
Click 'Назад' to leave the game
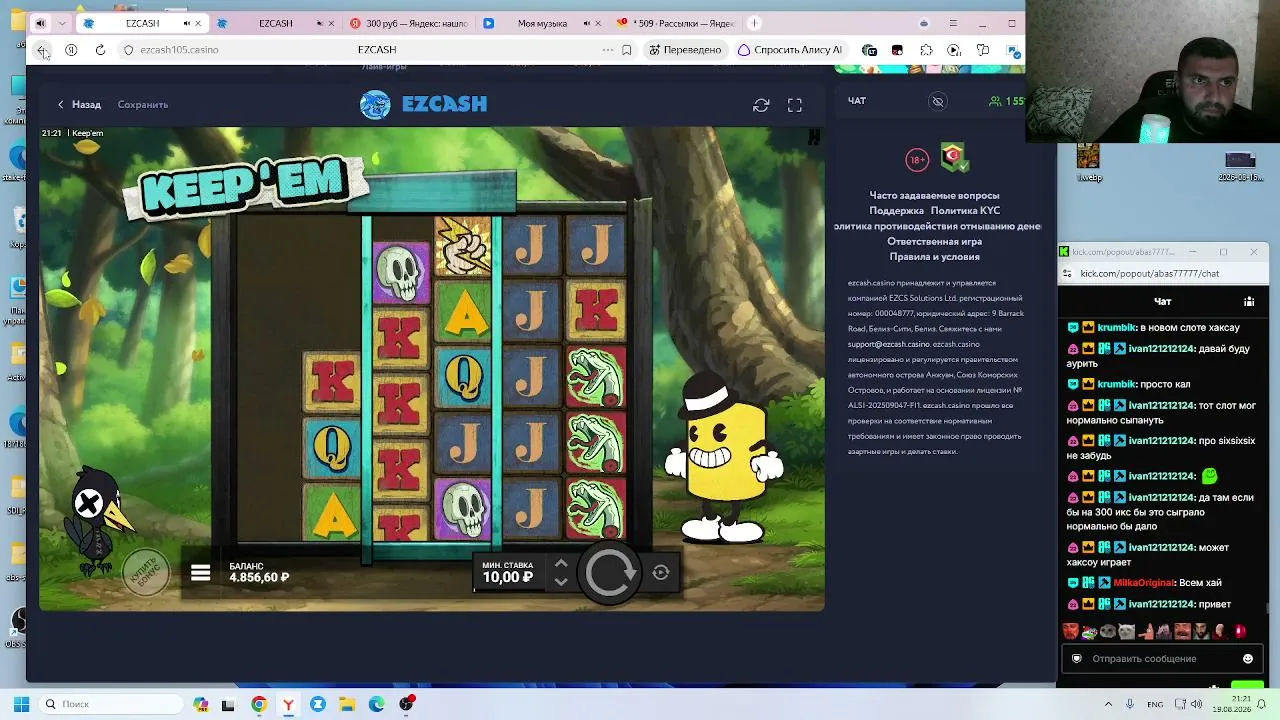(x=79, y=104)
